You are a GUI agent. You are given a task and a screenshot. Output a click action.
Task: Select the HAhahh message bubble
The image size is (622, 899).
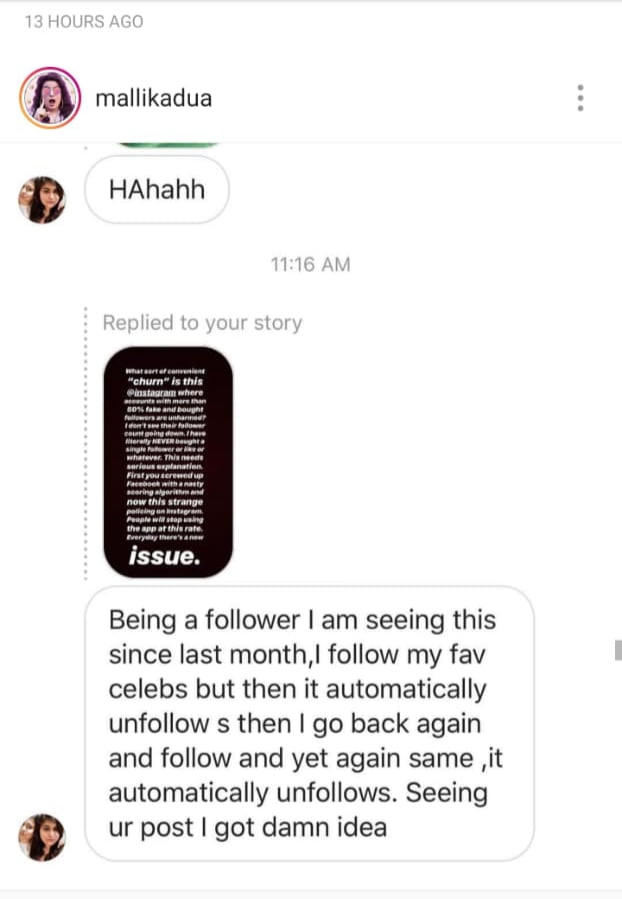[156, 190]
